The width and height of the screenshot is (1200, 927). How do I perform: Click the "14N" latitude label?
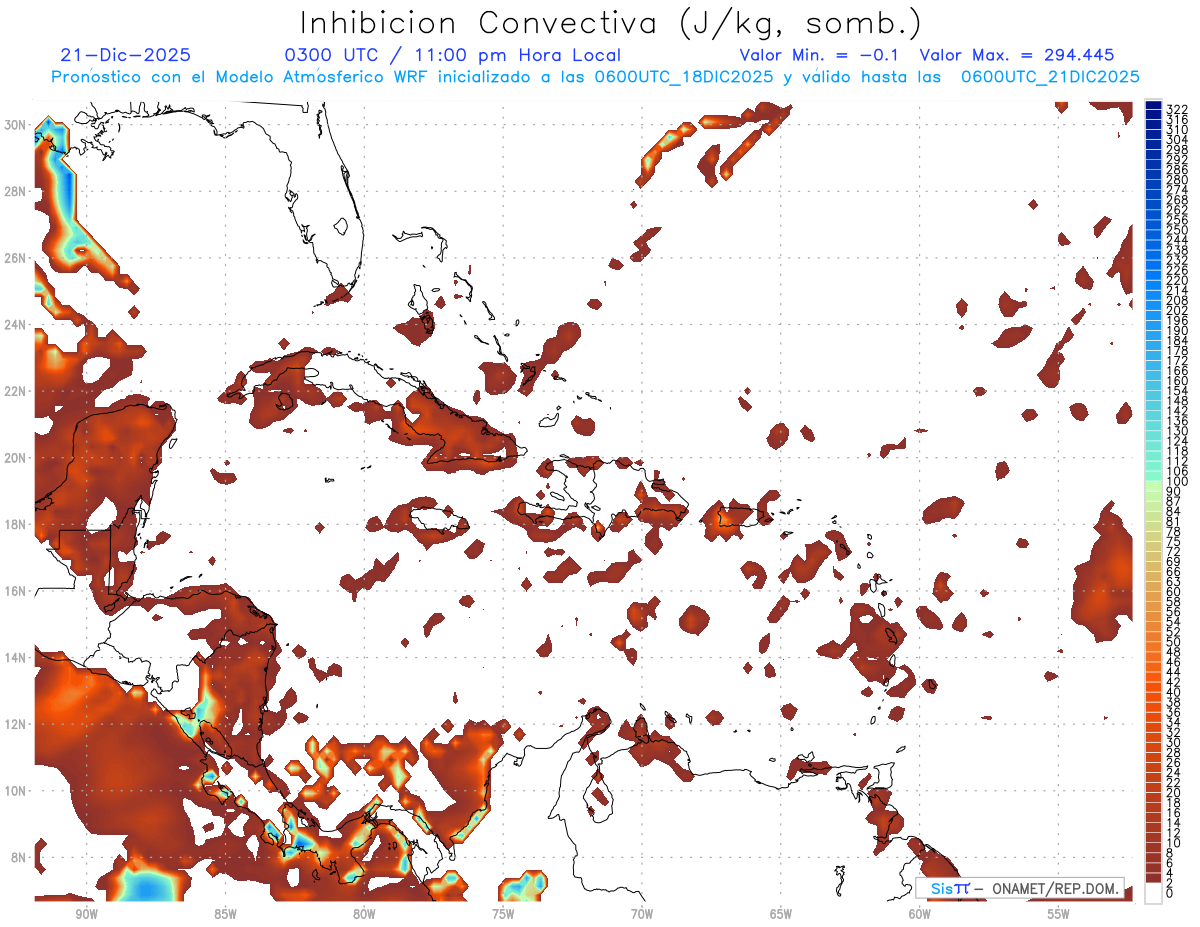[x=16, y=657]
